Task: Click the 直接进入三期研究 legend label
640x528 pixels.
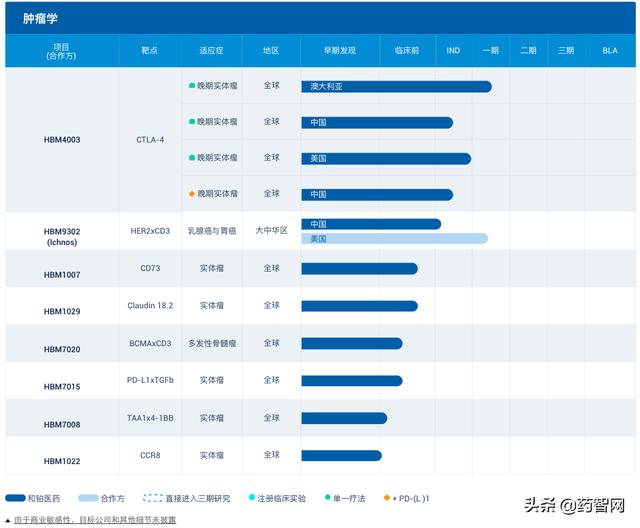Action: pos(198,498)
